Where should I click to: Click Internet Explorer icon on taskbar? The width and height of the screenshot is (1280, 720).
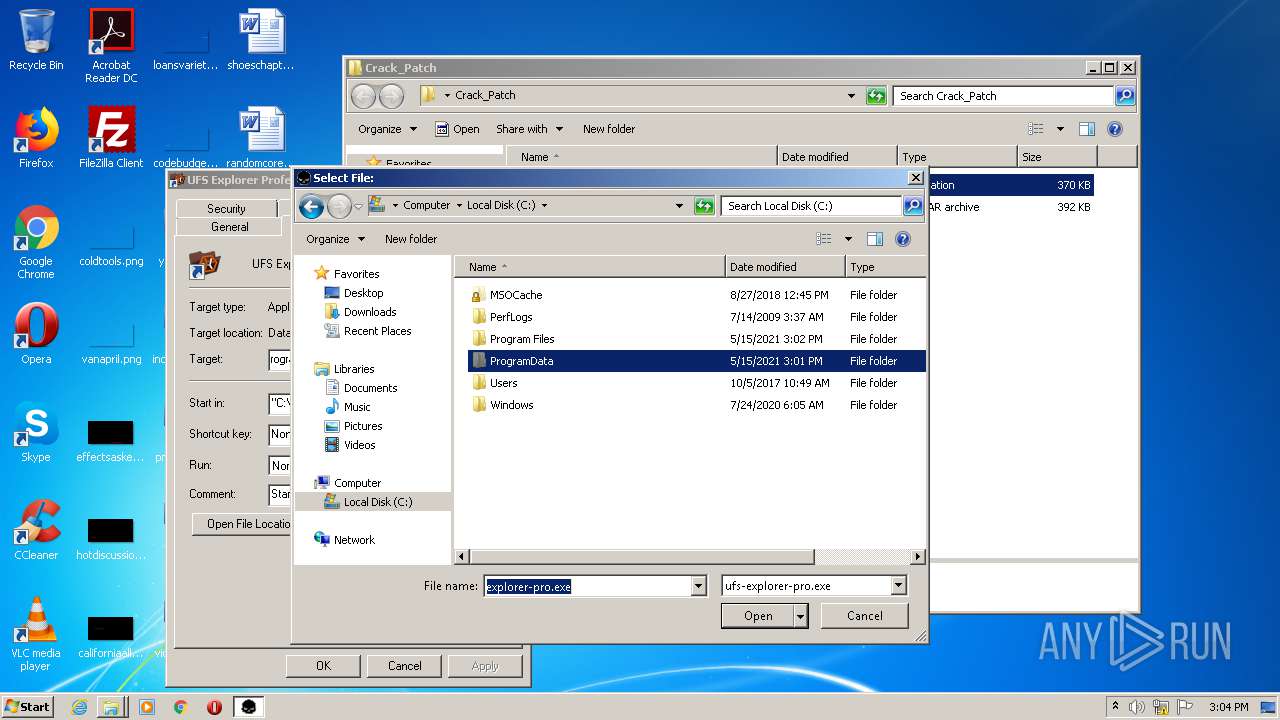(79, 707)
